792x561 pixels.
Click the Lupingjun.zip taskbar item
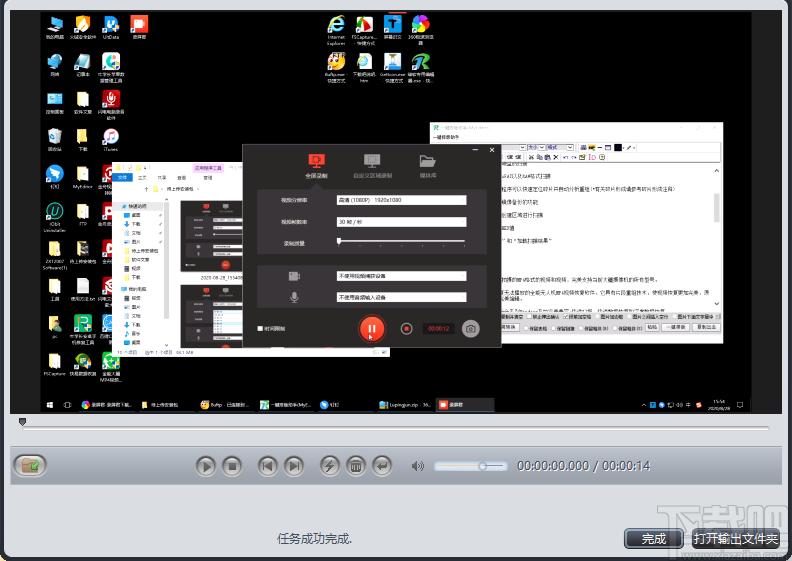coord(405,404)
